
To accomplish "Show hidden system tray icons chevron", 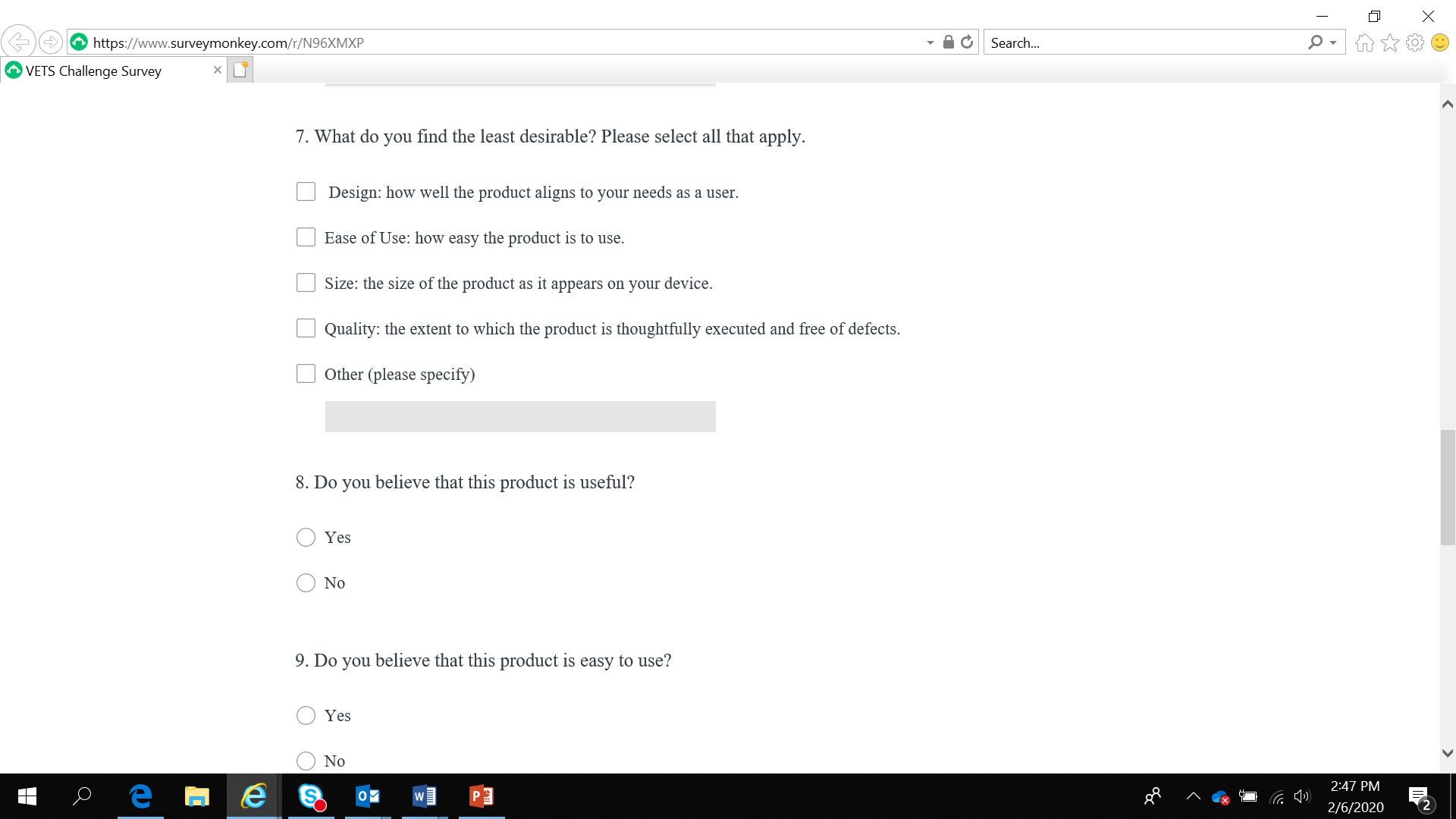I will 1193,796.
